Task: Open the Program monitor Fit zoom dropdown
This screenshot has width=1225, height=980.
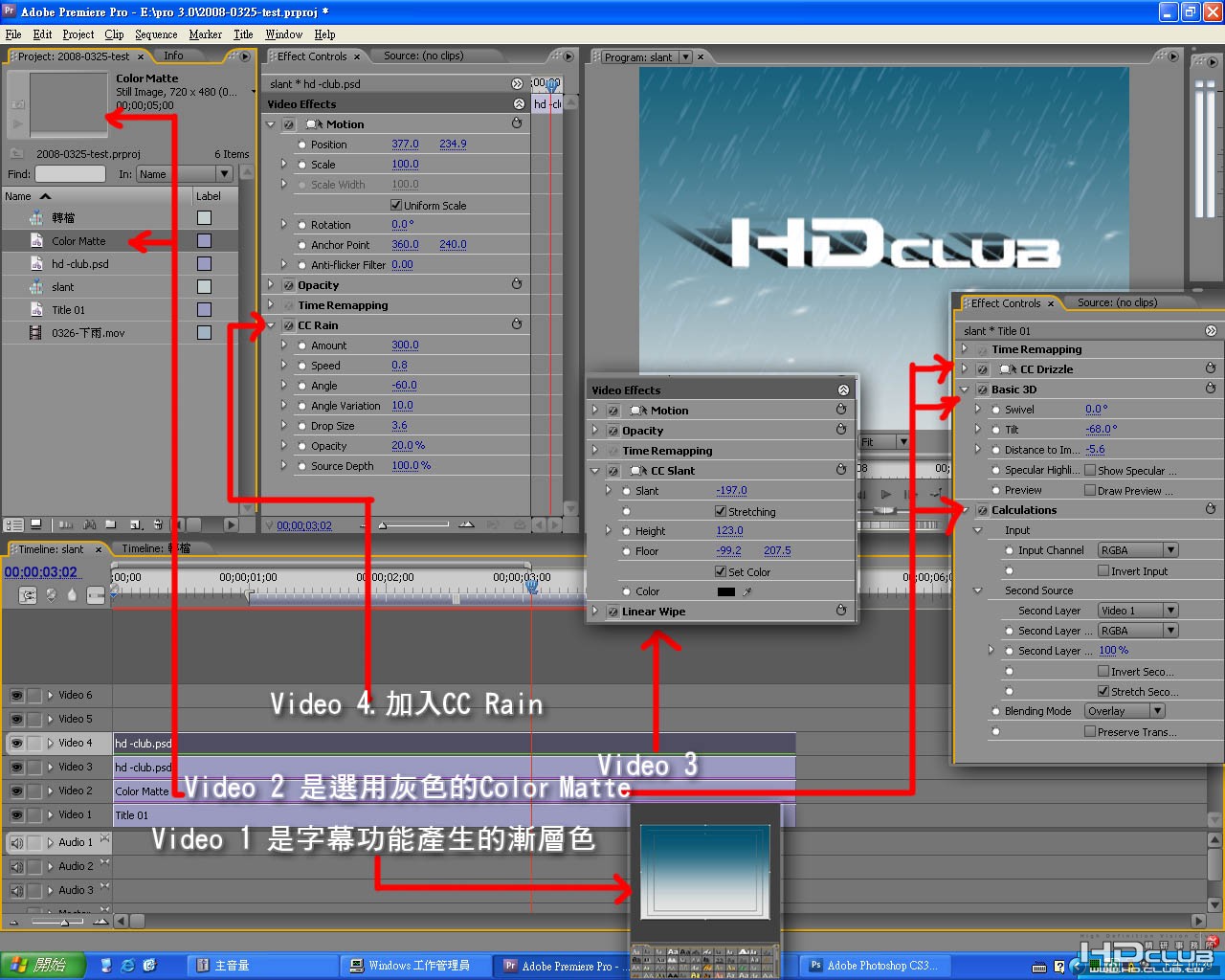Action: click(884, 442)
